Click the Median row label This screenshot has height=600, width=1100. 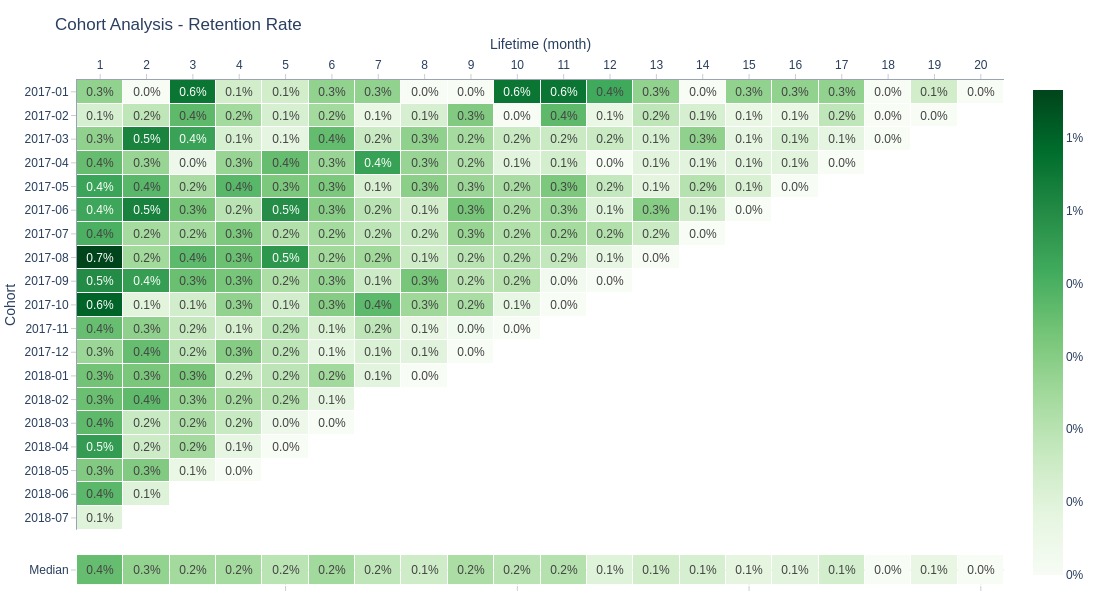click(48, 570)
